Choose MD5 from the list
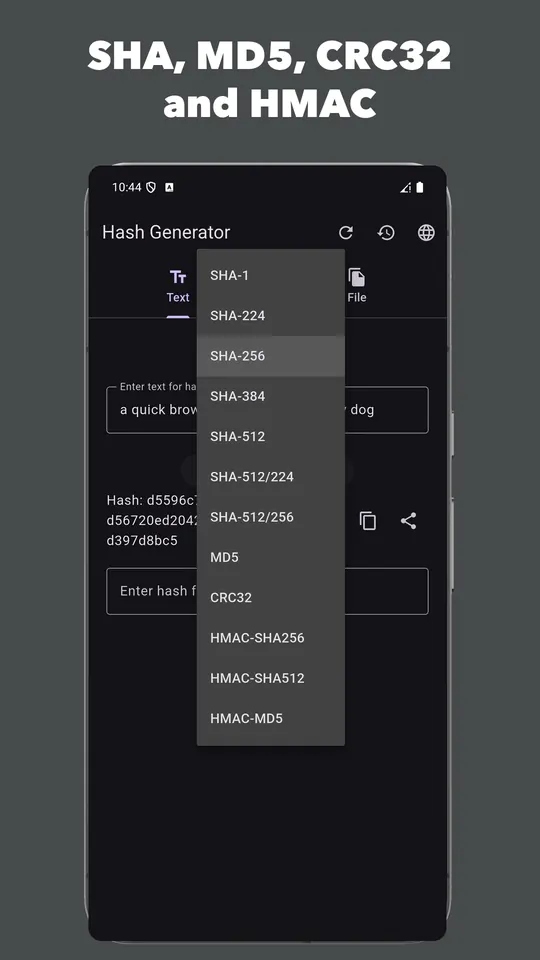The height and width of the screenshot is (960, 540). tap(271, 558)
